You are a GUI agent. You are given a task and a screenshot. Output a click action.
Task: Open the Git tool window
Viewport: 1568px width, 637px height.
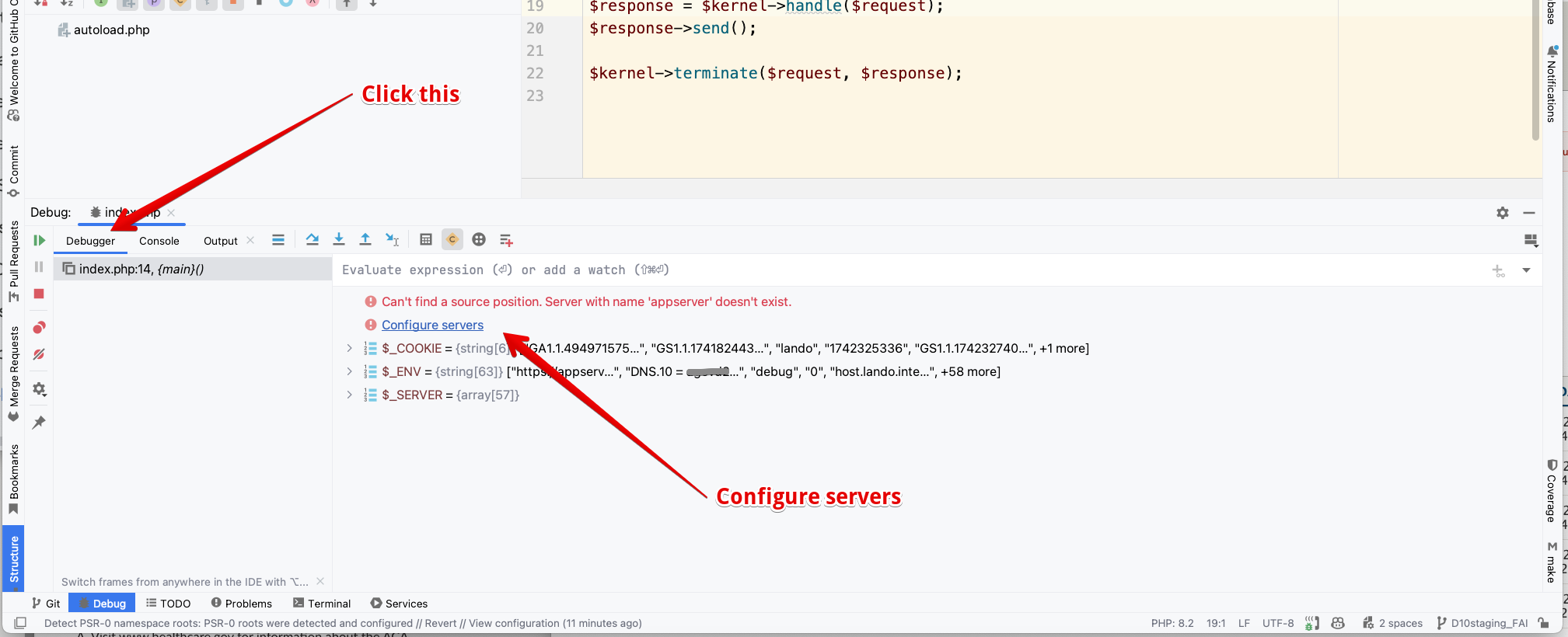pos(46,604)
